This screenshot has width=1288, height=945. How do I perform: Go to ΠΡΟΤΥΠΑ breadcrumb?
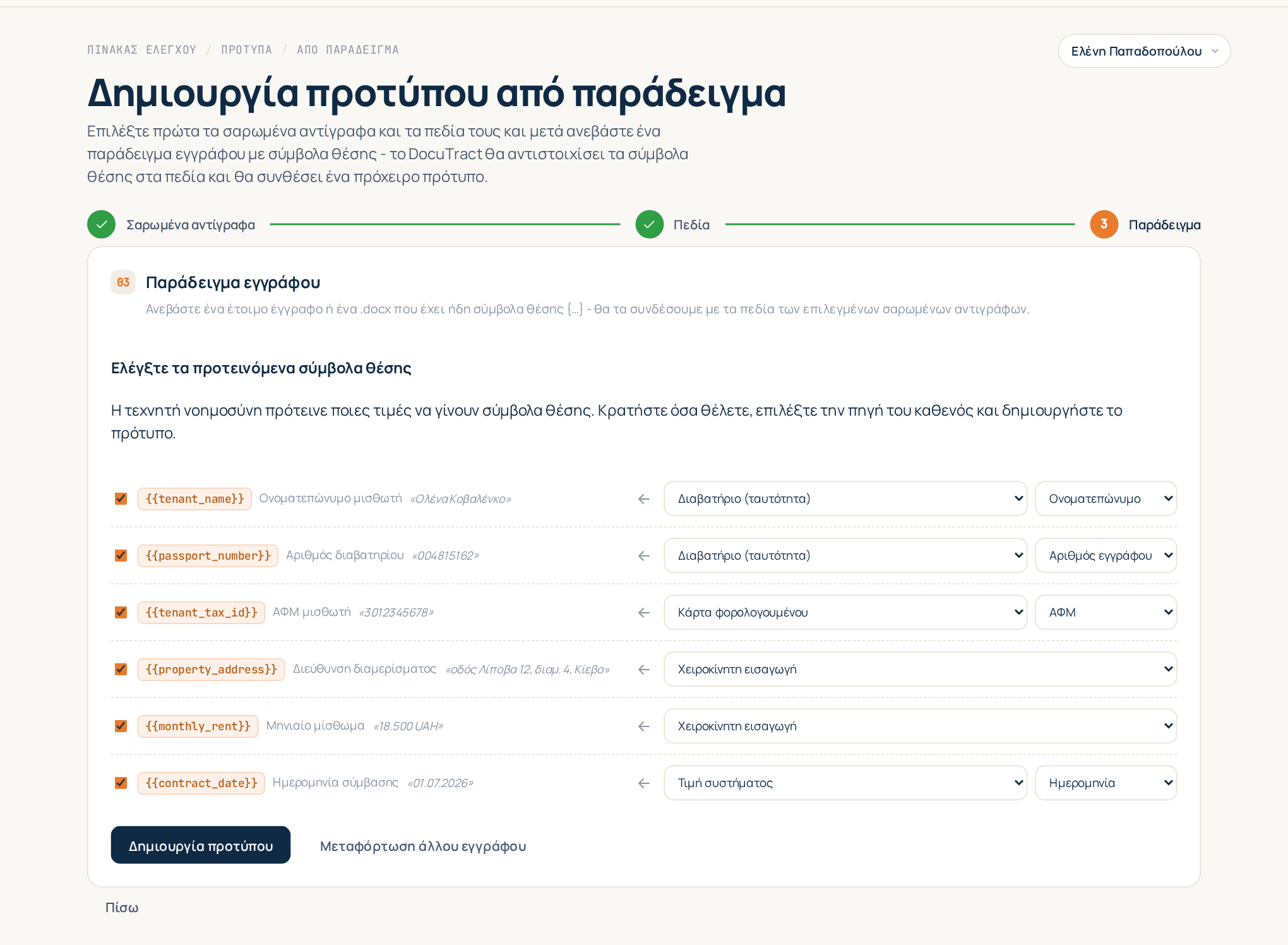[247, 50]
